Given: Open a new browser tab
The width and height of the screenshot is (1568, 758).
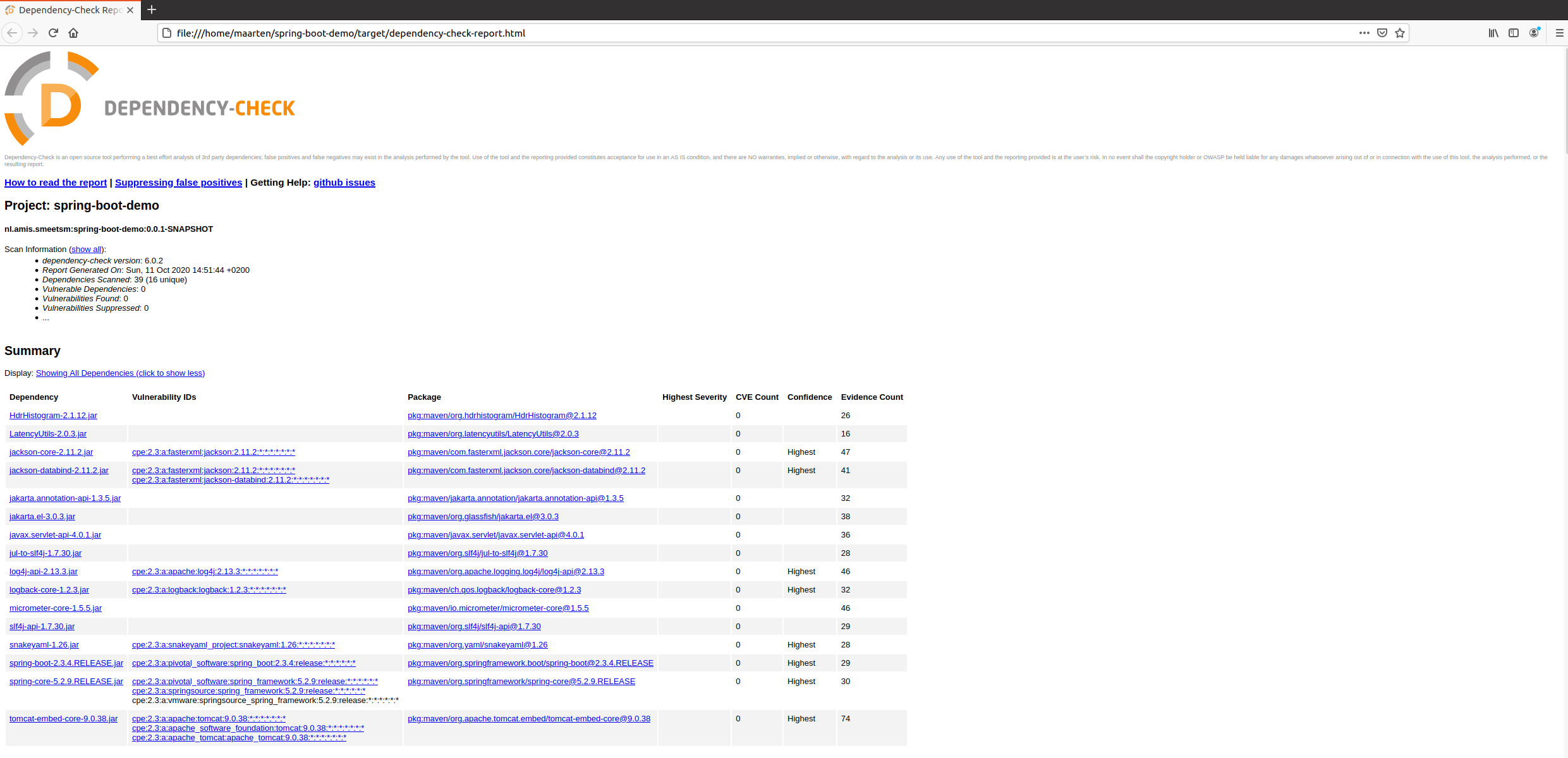Looking at the screenshot, I should 152,9.
